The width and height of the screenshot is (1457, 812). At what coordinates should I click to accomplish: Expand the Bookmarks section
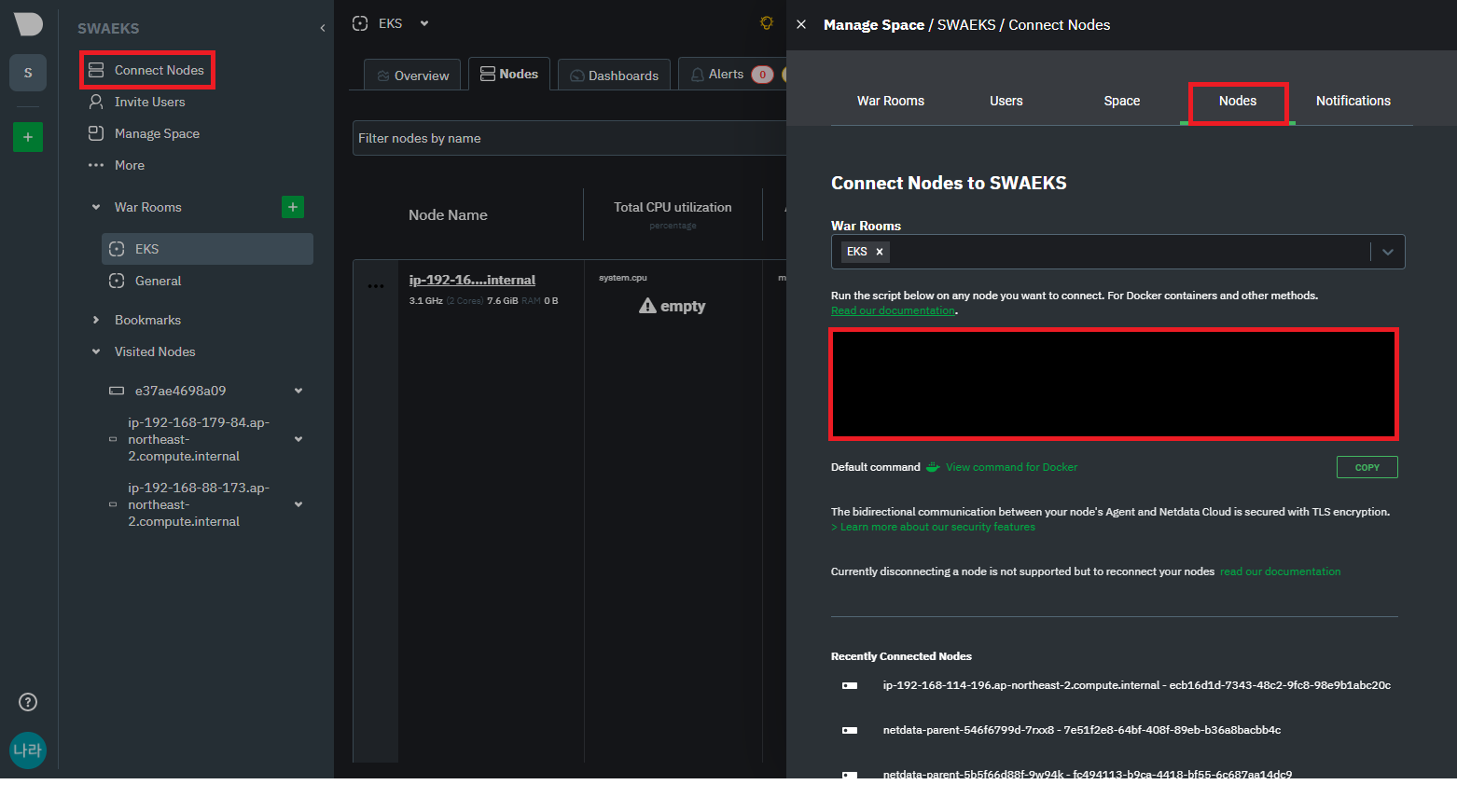pyautogui.click(x=96, y=320)
